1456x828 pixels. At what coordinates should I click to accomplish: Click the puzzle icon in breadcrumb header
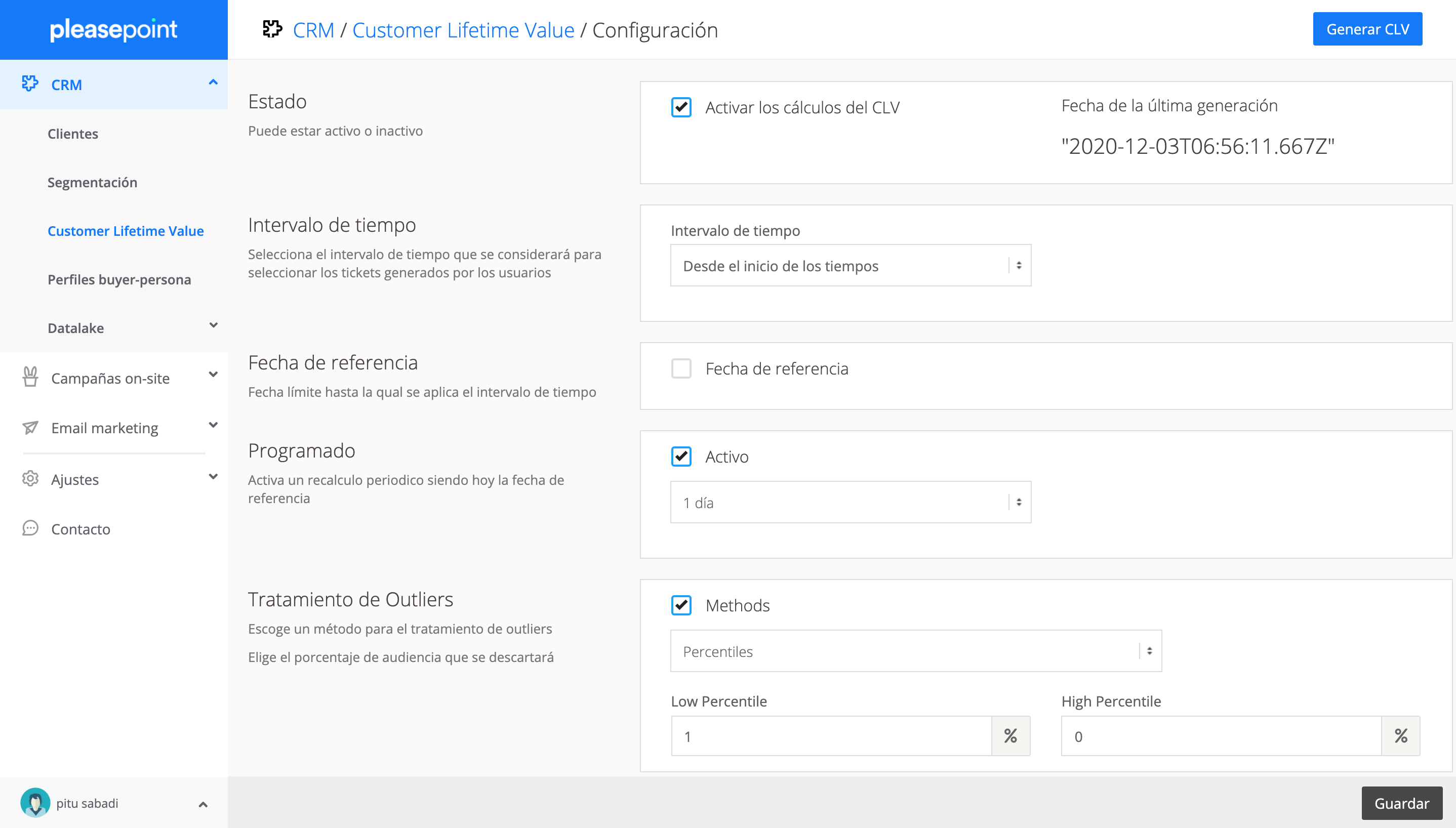click(x=272, y=29)
